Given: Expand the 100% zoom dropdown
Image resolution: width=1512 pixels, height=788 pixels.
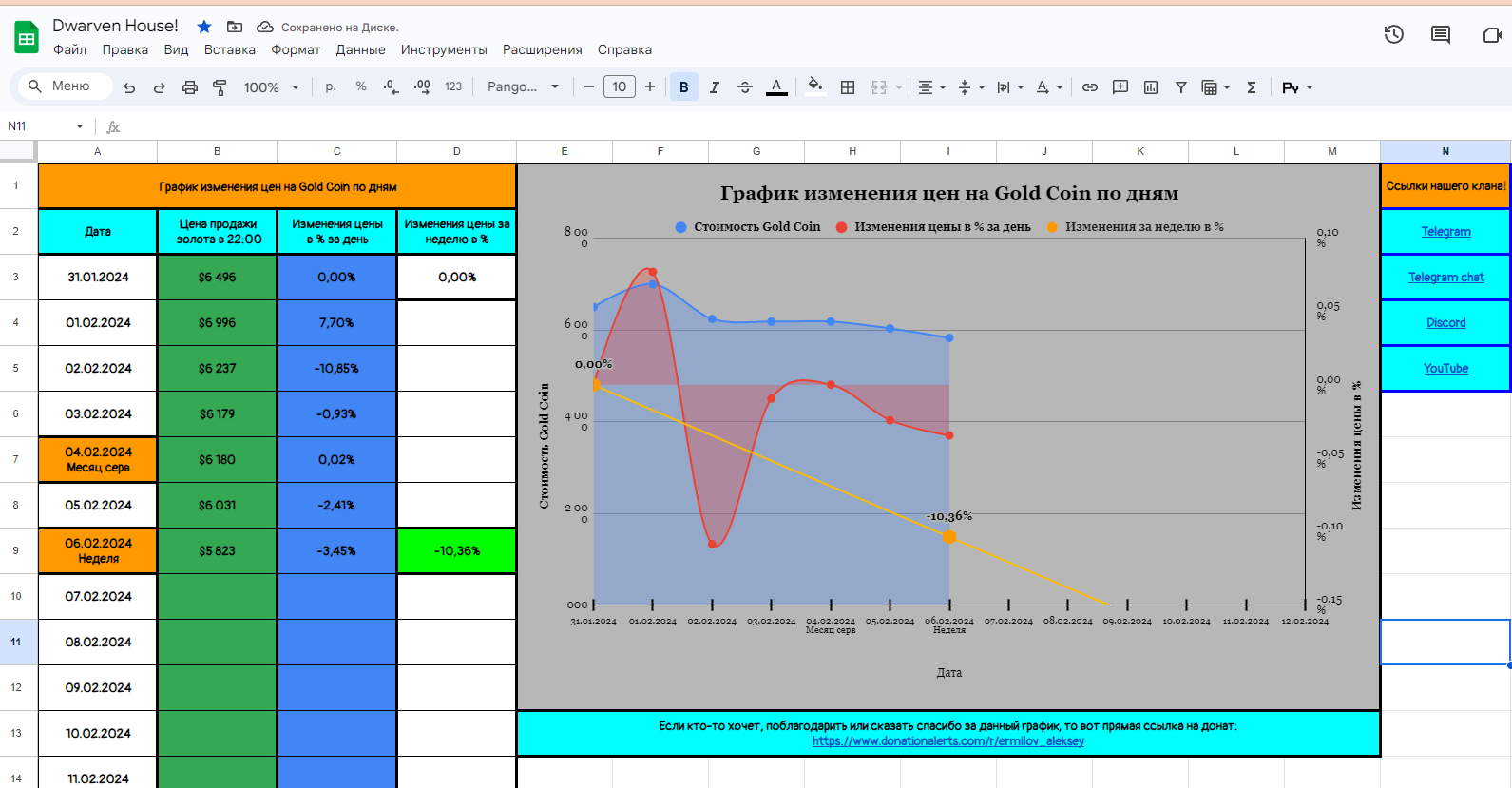Looking at the screenshot, I should point(271,87).
